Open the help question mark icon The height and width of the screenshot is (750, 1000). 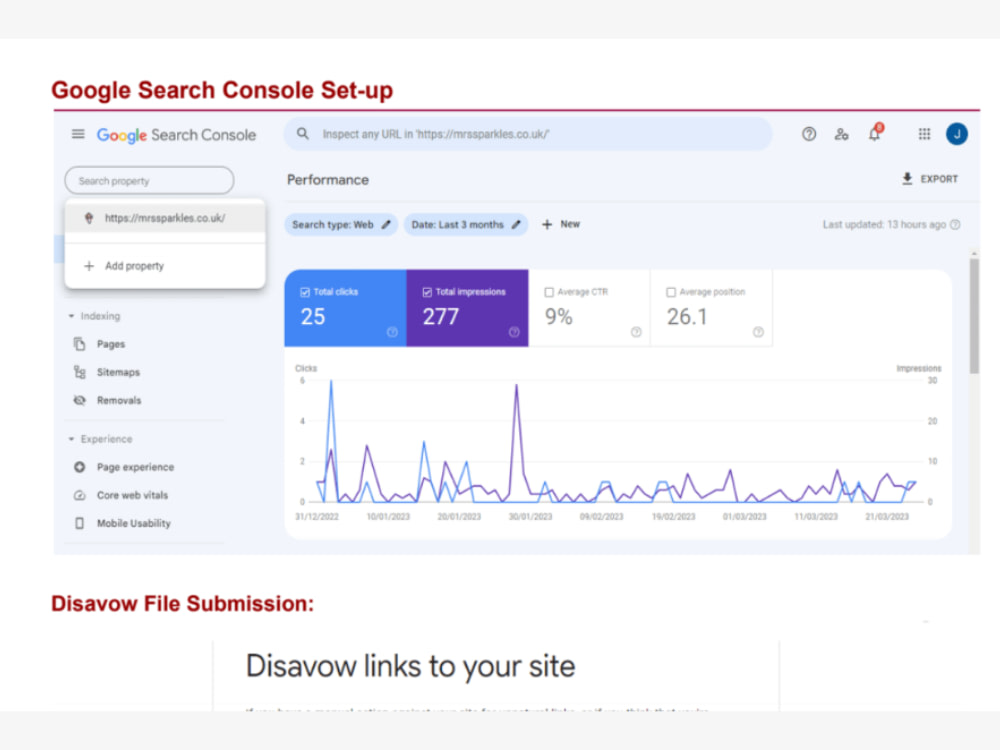point(809,134)
